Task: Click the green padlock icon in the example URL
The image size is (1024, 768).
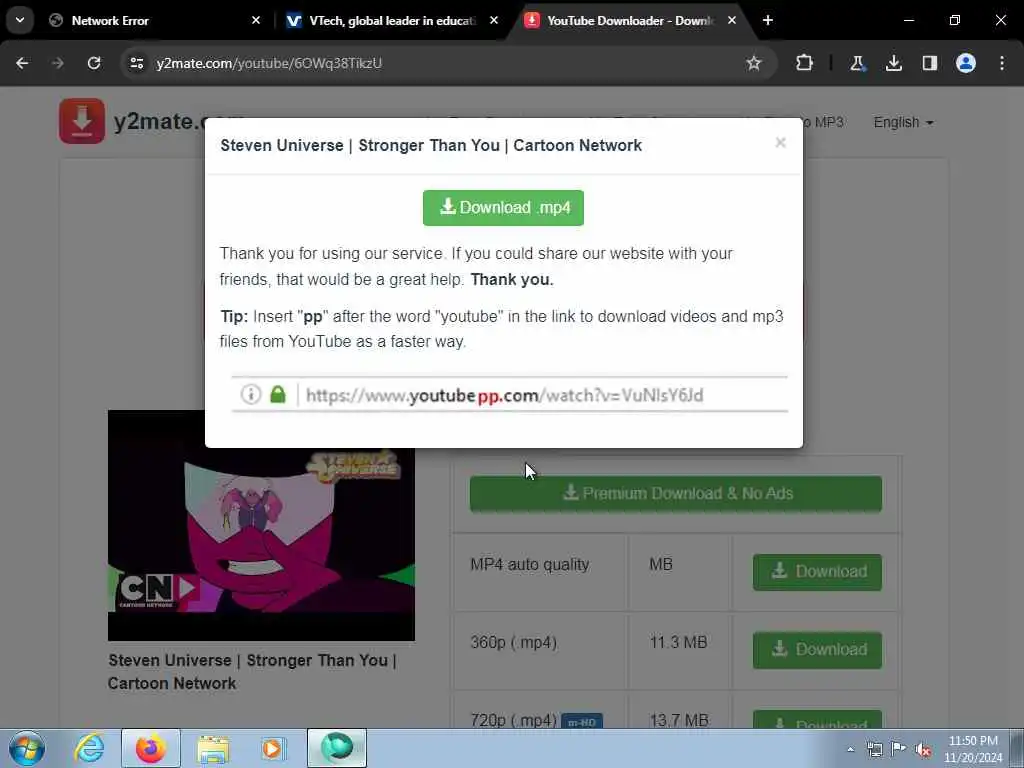Action: pos(278,394)
